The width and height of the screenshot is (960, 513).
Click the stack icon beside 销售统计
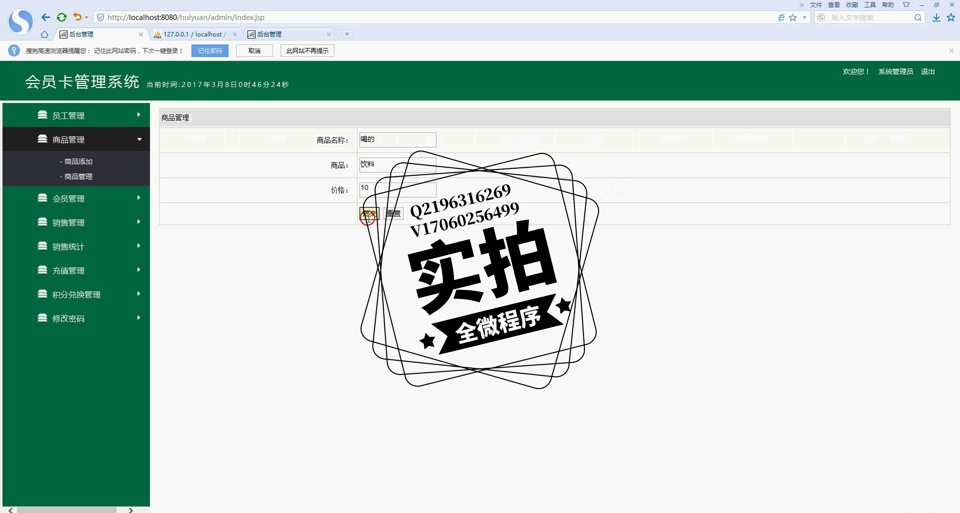coord(42,246)
